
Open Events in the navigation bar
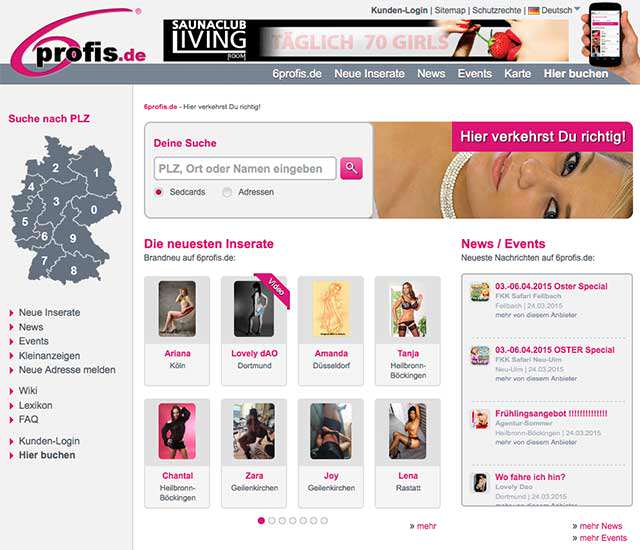(475, 74)
